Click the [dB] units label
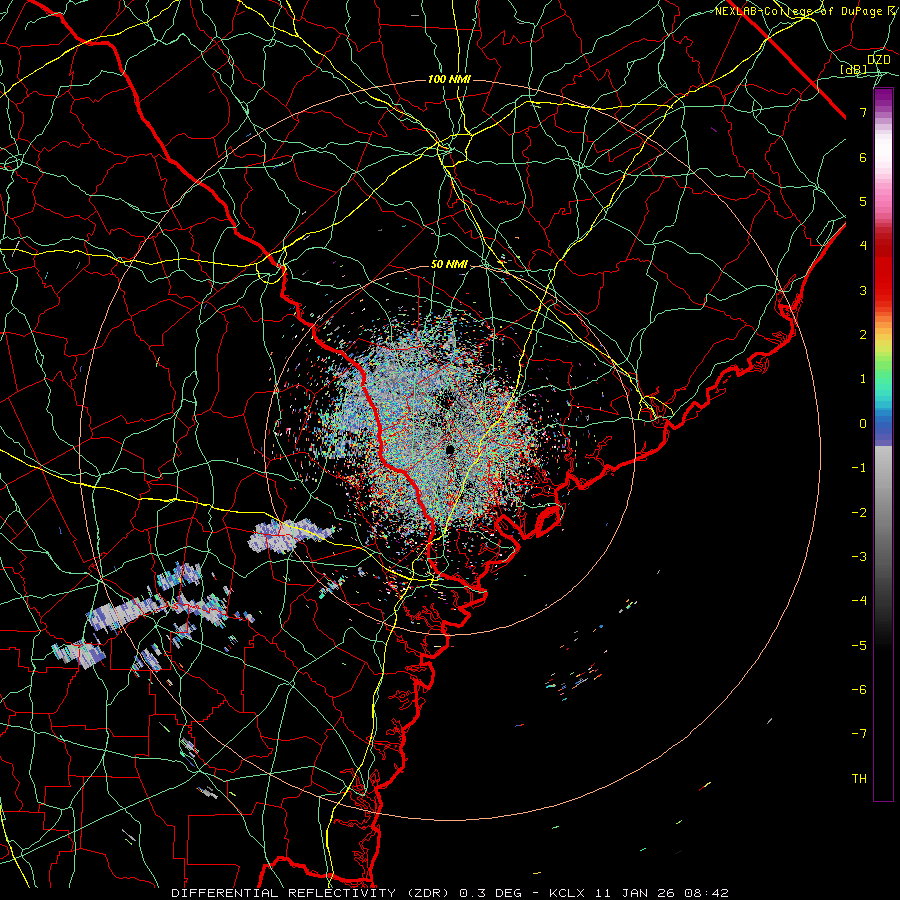The height and width of the screenshot is (900, 900). click(x=854, y=70)
